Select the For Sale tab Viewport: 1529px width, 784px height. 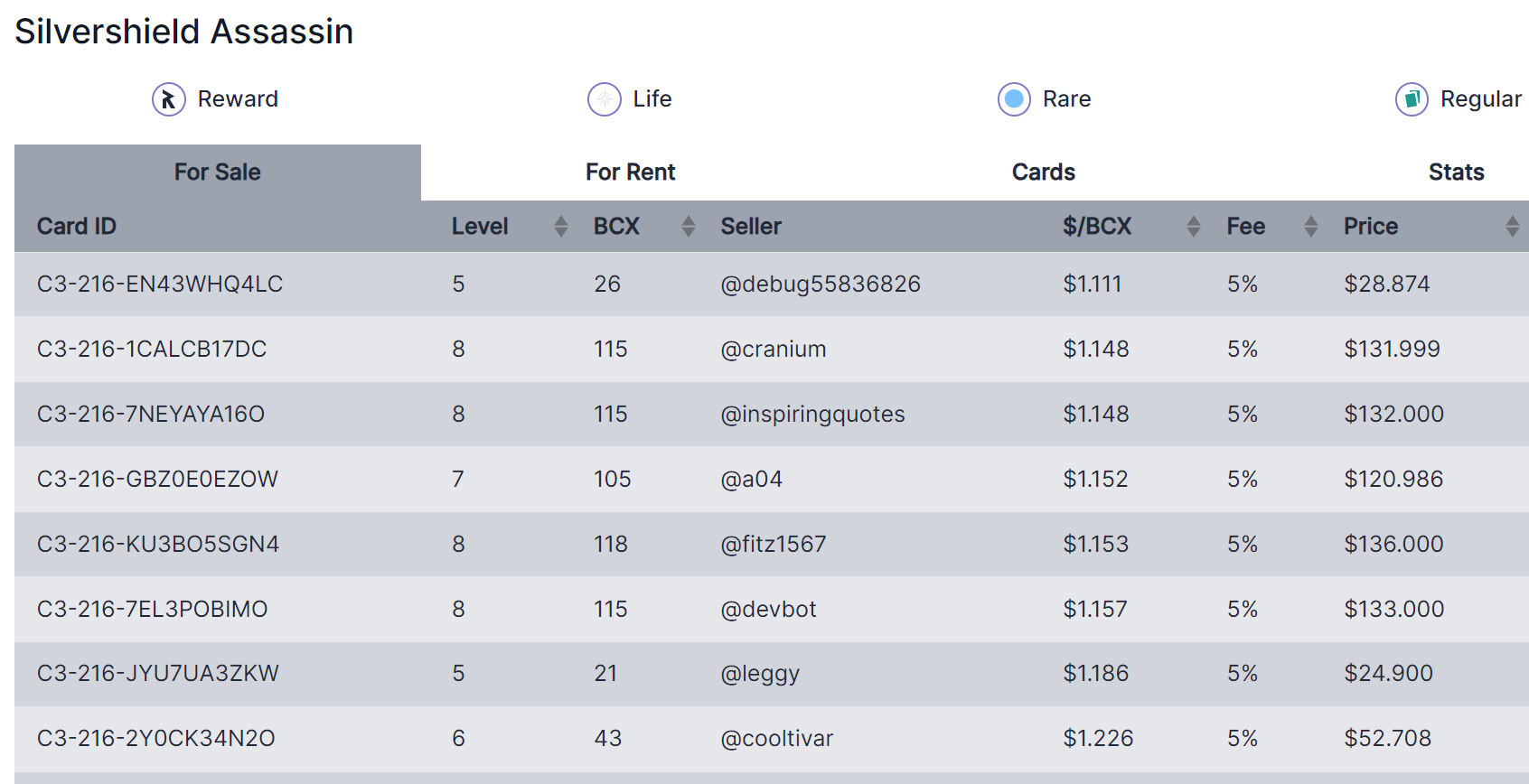217,173
